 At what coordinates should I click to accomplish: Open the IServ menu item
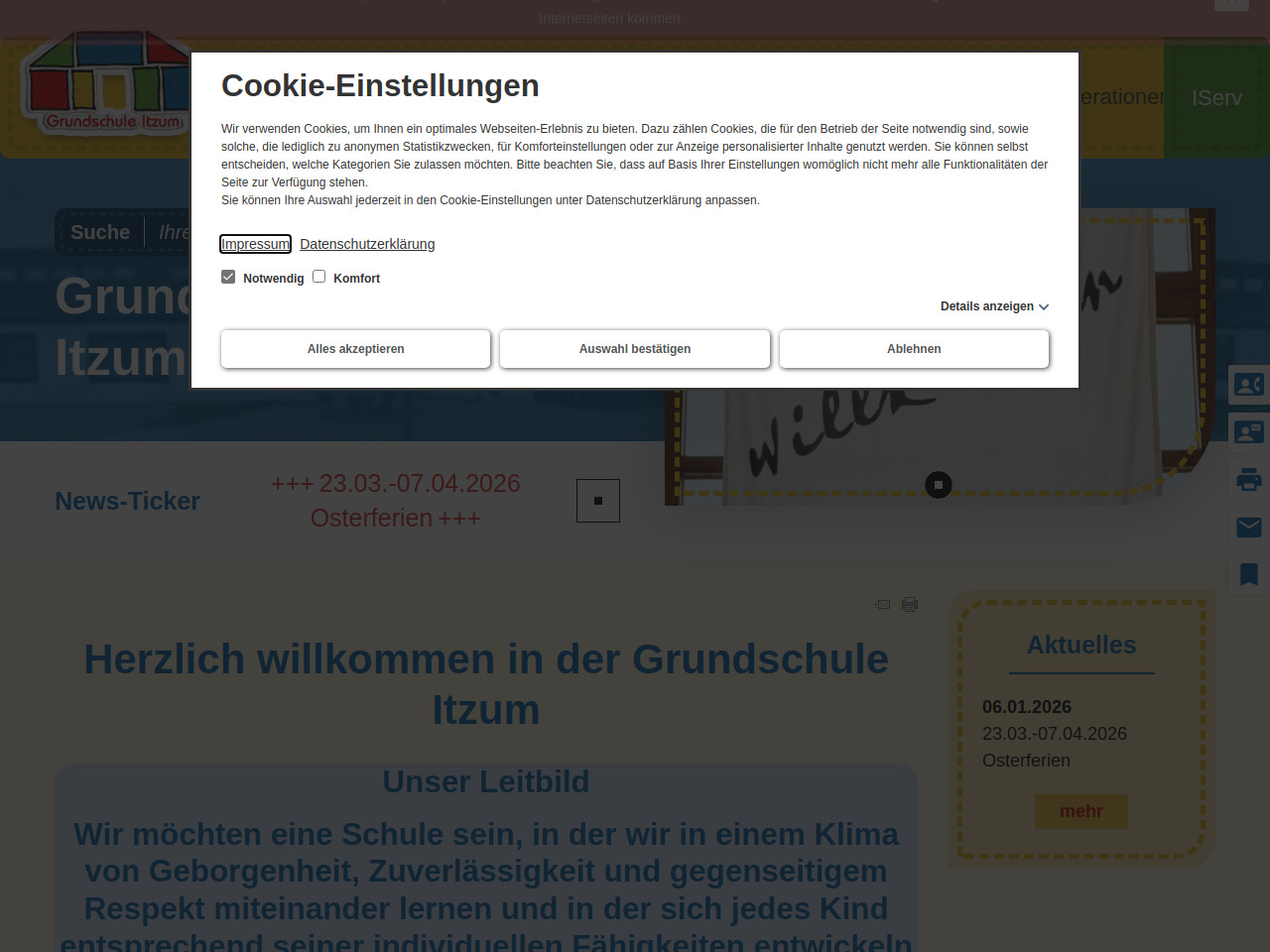click(x=1216, y=98)
